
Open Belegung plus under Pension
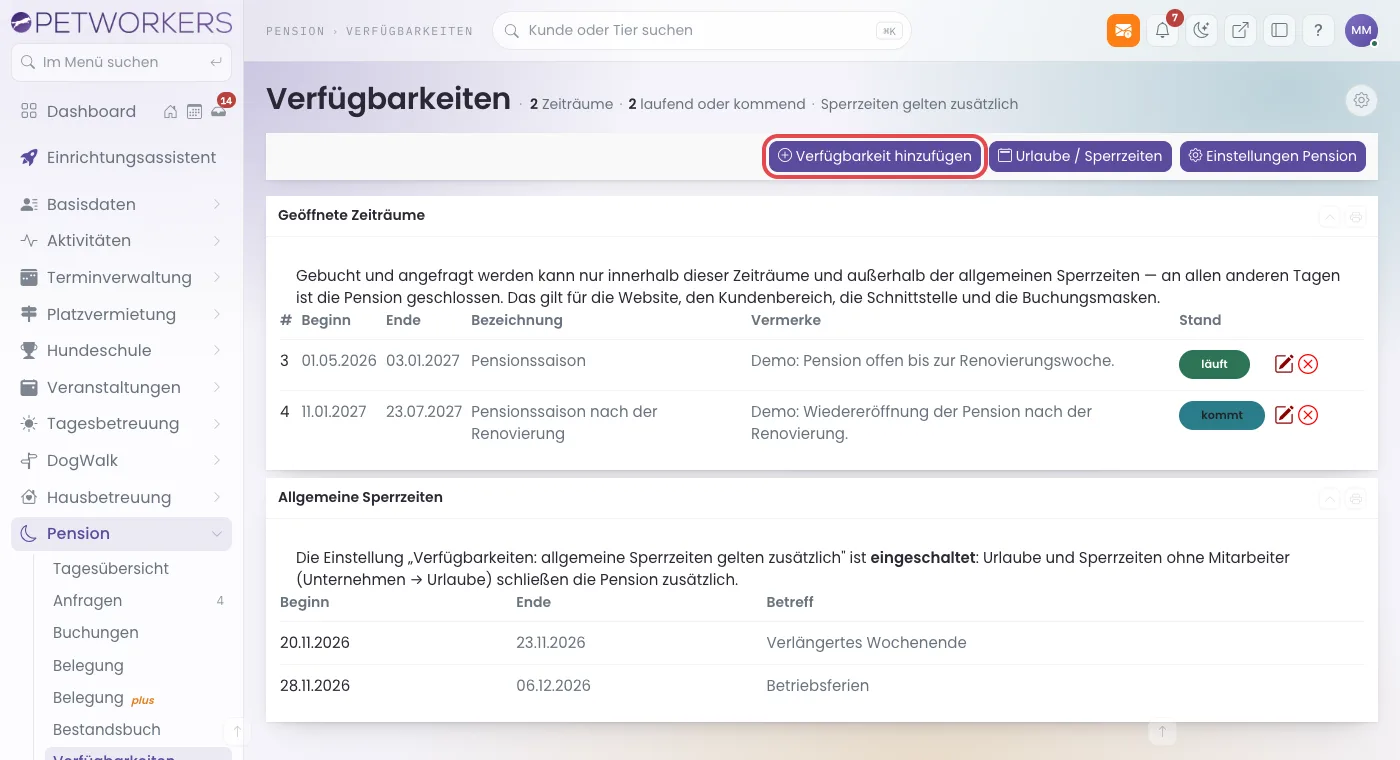104,697
